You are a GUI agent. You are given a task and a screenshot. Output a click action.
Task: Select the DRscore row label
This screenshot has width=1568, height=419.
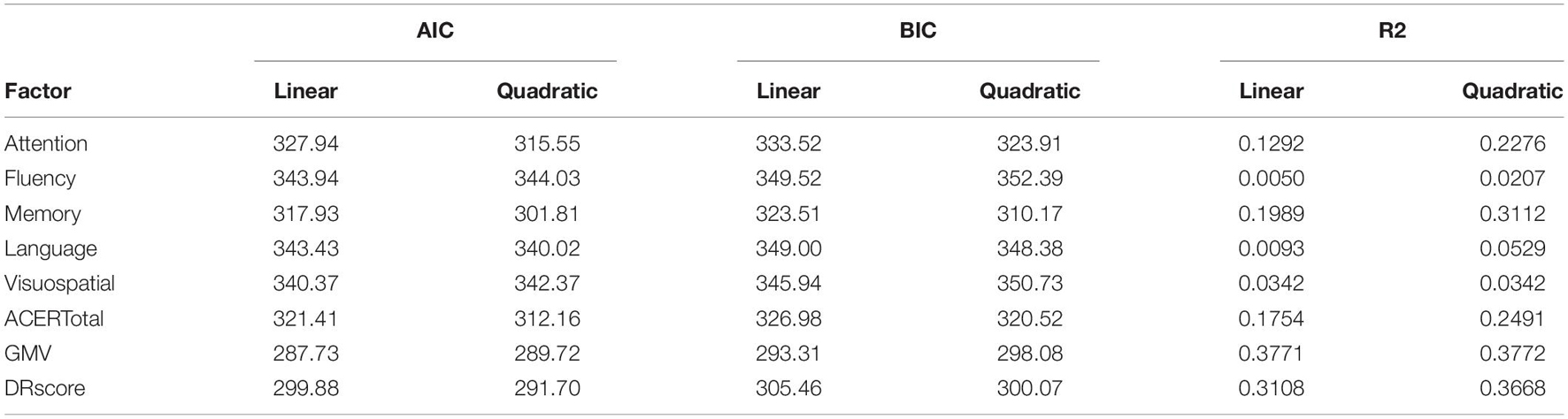pyautogui.click(x=45, y=388)
